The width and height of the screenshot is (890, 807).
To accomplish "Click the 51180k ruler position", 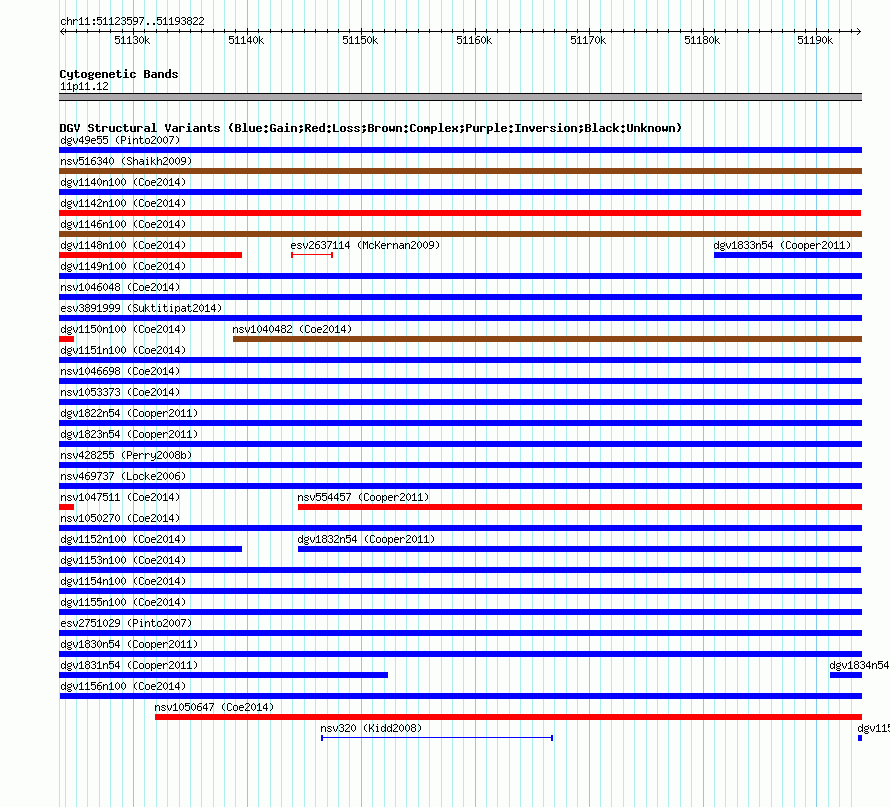I will point(702,40).
